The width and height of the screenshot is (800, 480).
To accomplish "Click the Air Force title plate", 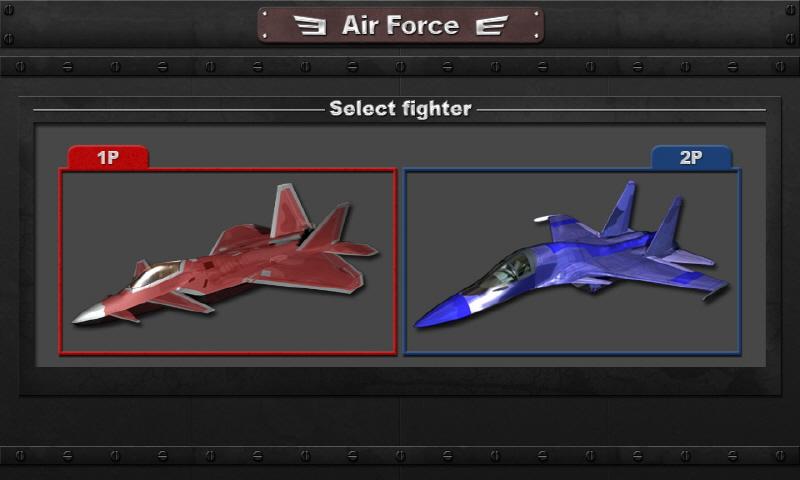I will 401,25.
